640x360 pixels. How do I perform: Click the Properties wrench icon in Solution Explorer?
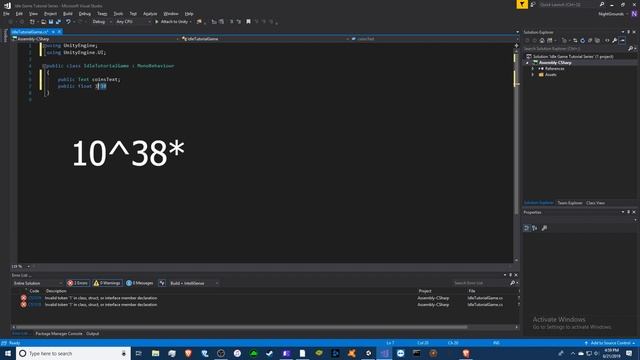(615, 40)
